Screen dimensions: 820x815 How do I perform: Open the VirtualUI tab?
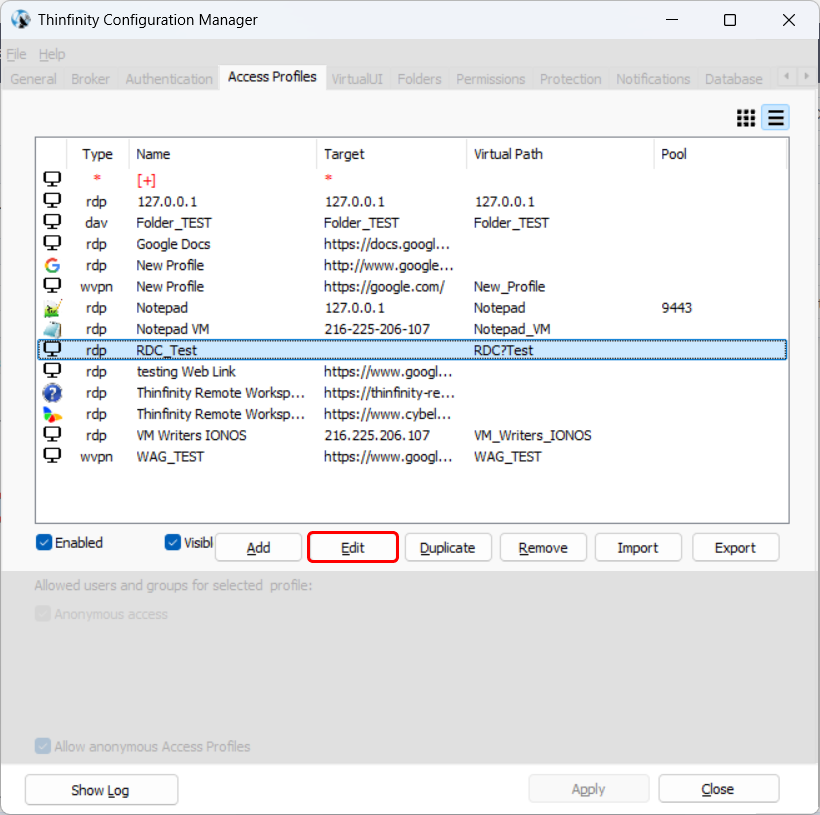[357, 79]
